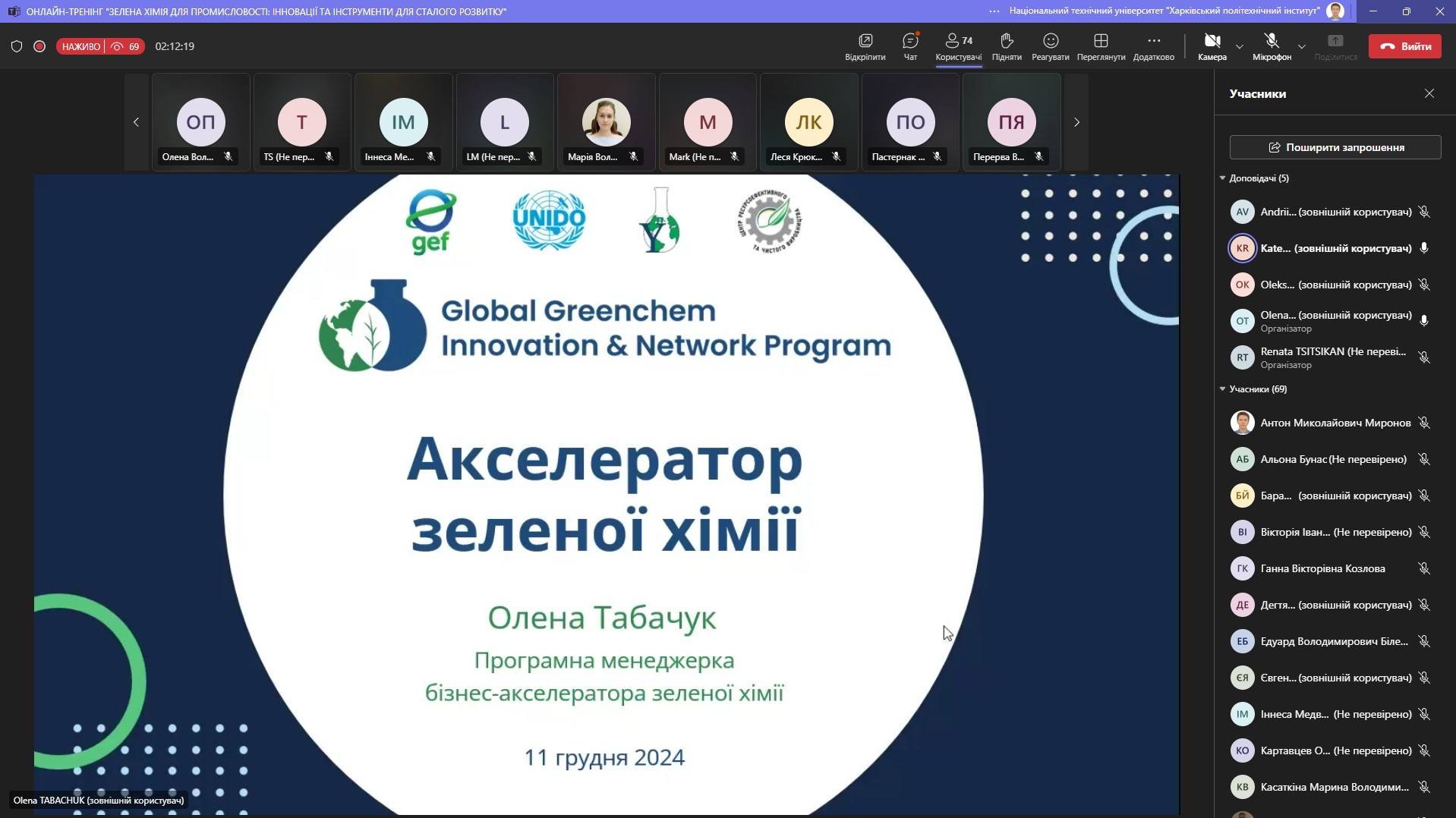The height and width of the screenshot is (818, 1456).
Task: Click the shield privacy icon
Action: 17,46
